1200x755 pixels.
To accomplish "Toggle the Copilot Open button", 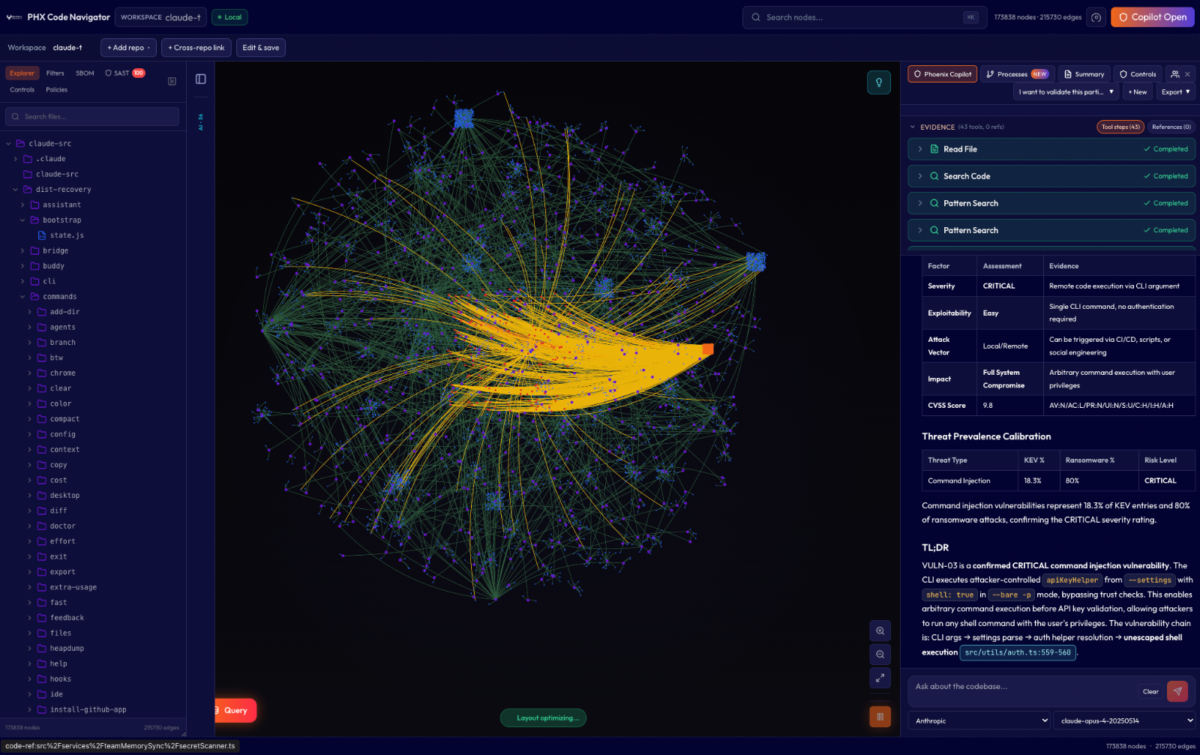I will pyautogui.click(x=1152, y=17).
